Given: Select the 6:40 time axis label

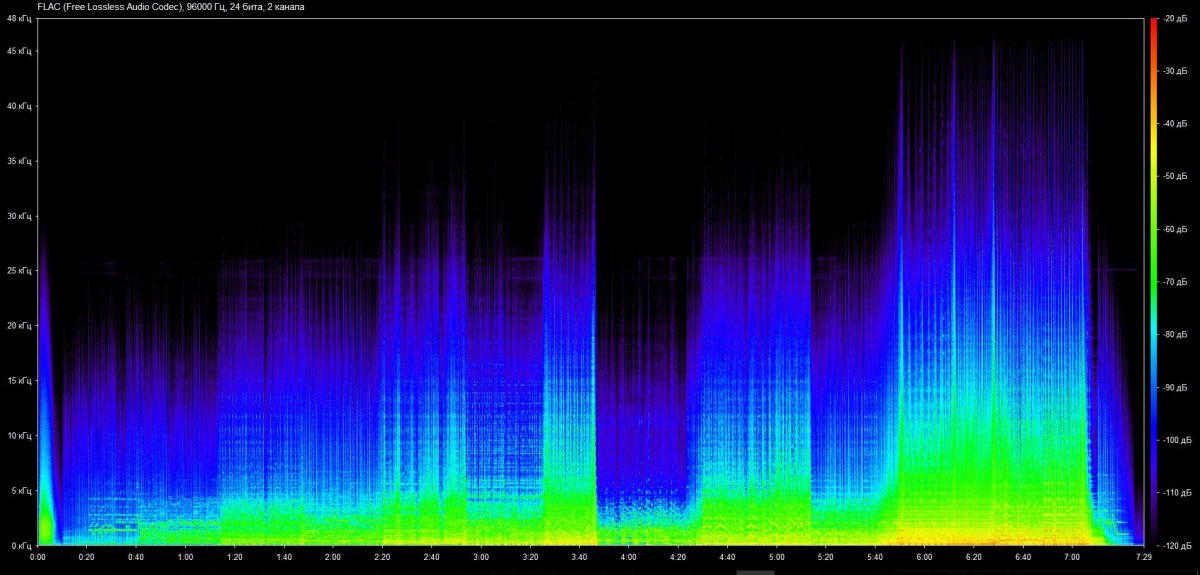Looking at the screenshot, I should point(1023,557).
